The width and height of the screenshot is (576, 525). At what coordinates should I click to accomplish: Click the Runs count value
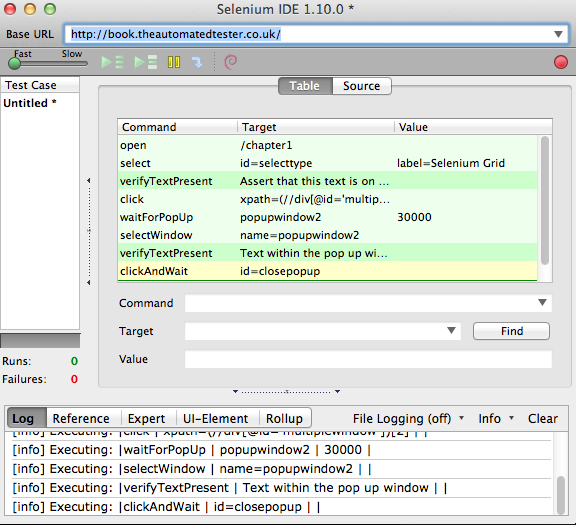[x=74, y=361]
